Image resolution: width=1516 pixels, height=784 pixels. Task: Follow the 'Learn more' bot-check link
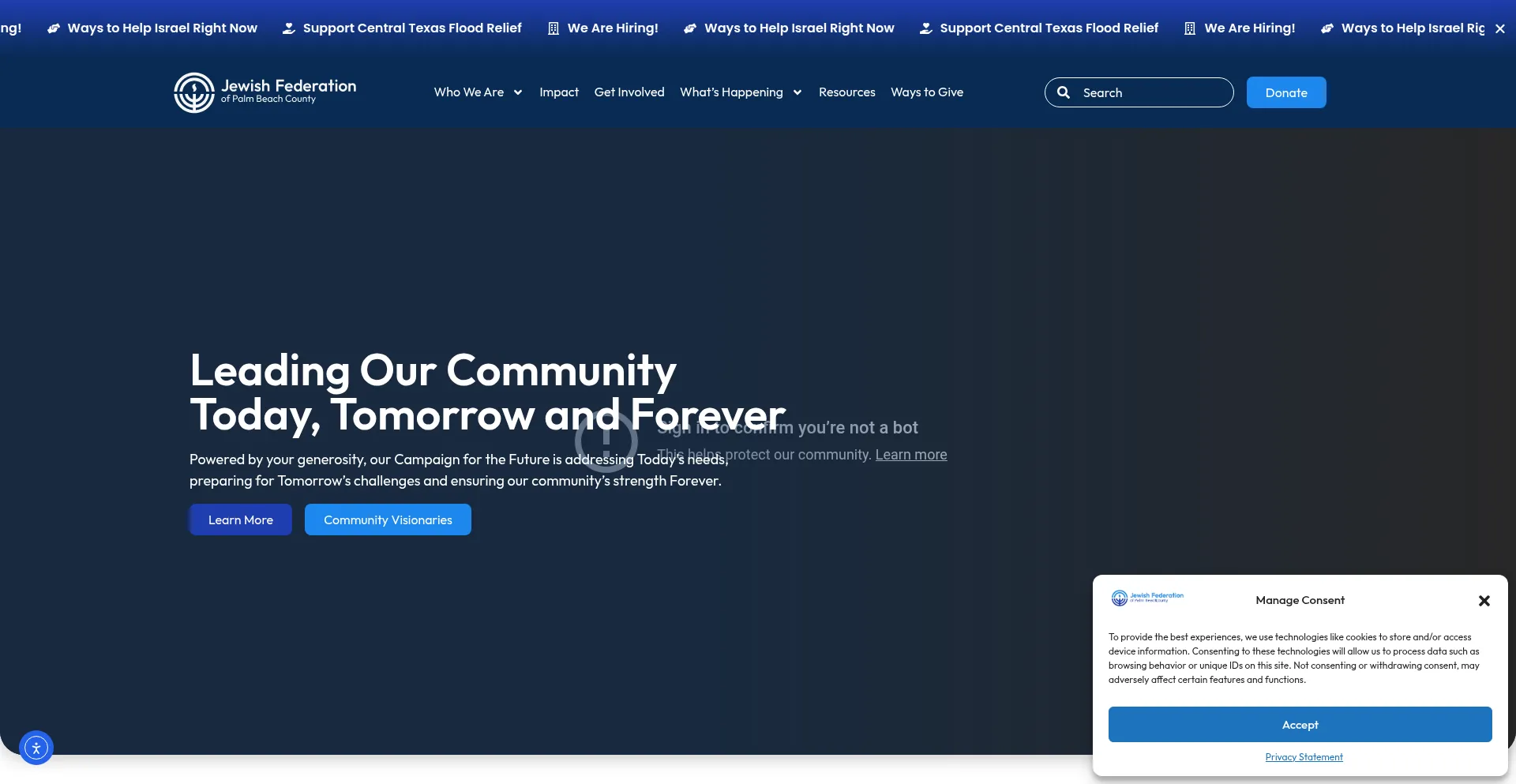[x=911, y=455]
